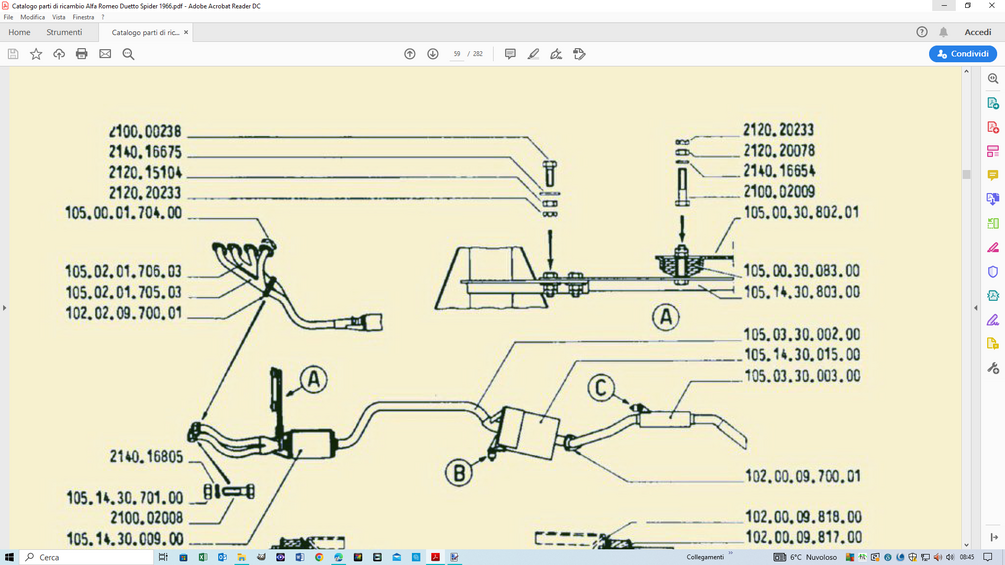Open the search tool in the right sidebar

993,79
